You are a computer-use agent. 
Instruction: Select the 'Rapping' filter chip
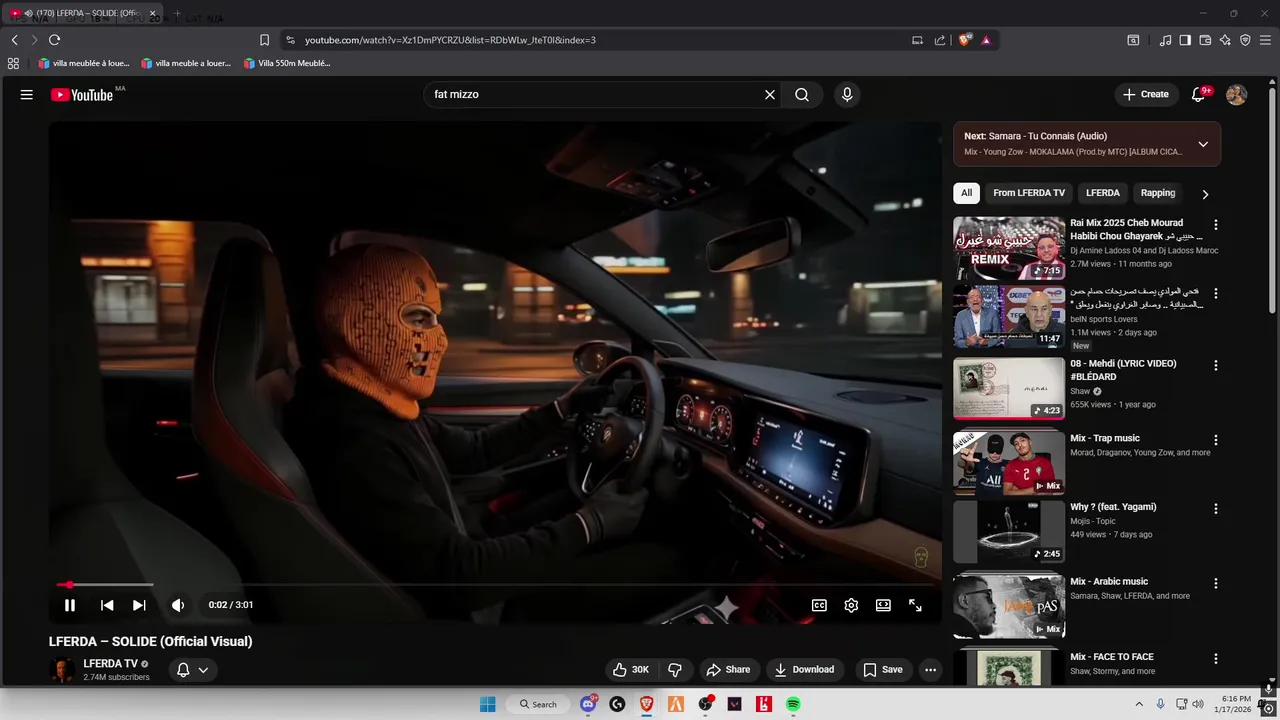tap(1158, 193)
